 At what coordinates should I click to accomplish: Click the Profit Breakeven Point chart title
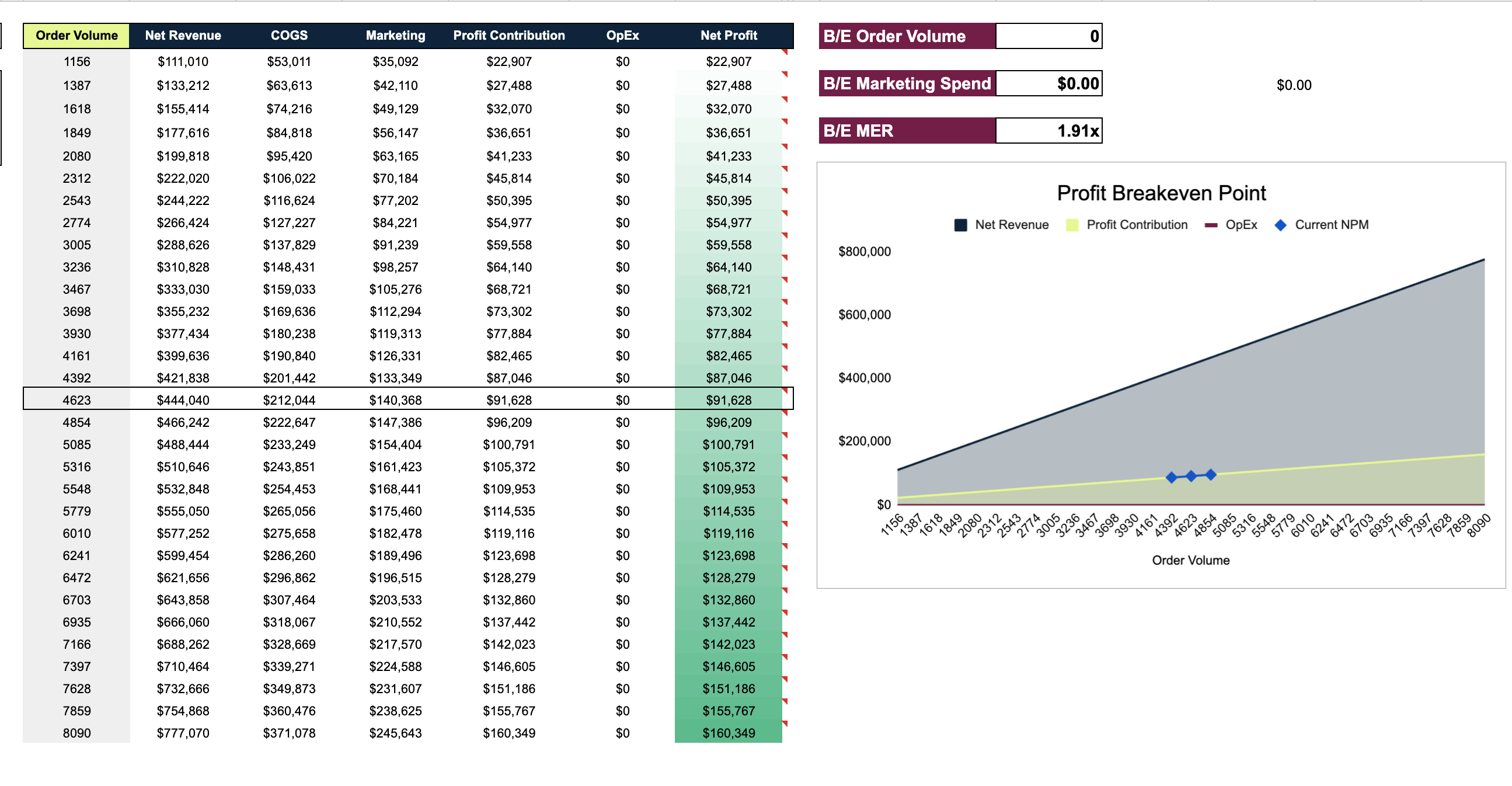1162,192
